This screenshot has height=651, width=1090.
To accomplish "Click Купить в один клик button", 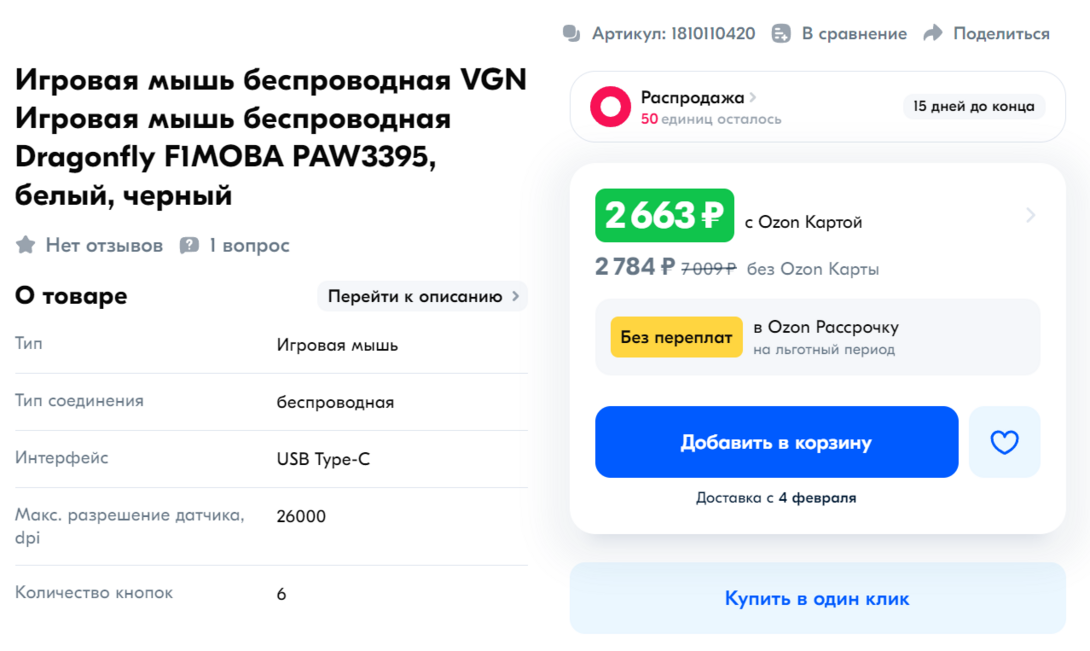I will tap(817, 599).
